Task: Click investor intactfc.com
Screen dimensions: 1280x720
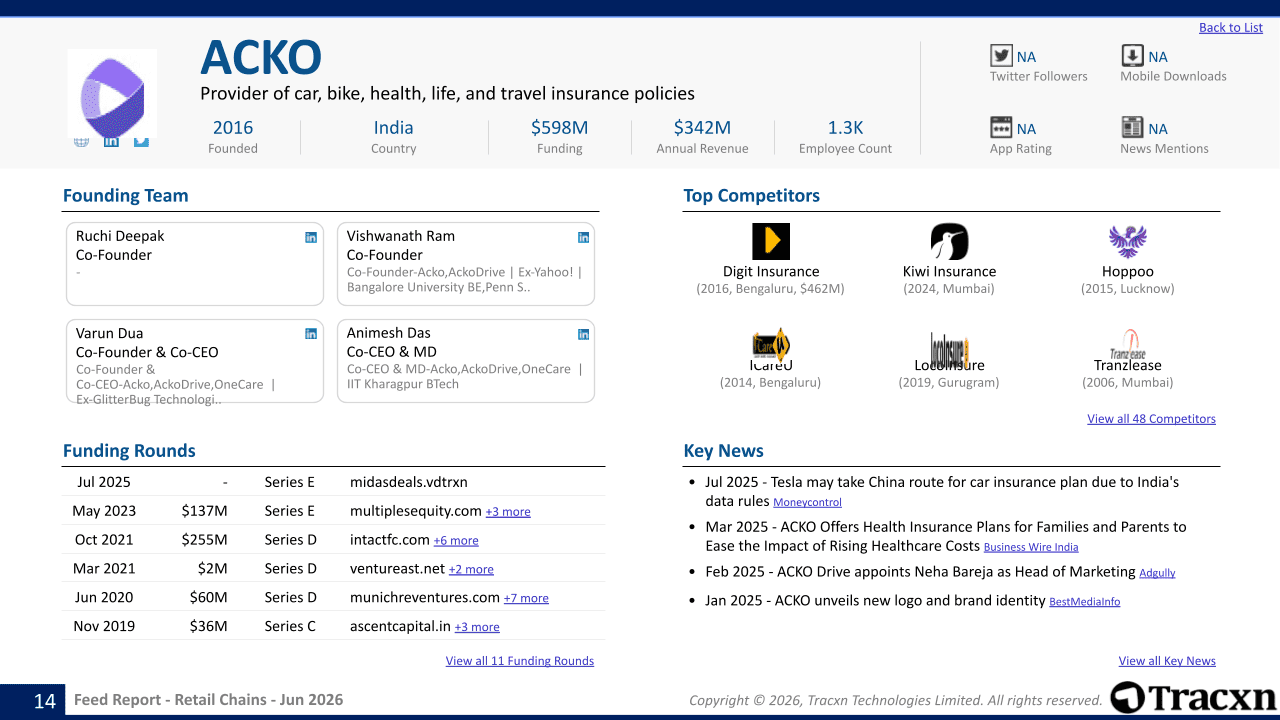Action: pos(390,540)
